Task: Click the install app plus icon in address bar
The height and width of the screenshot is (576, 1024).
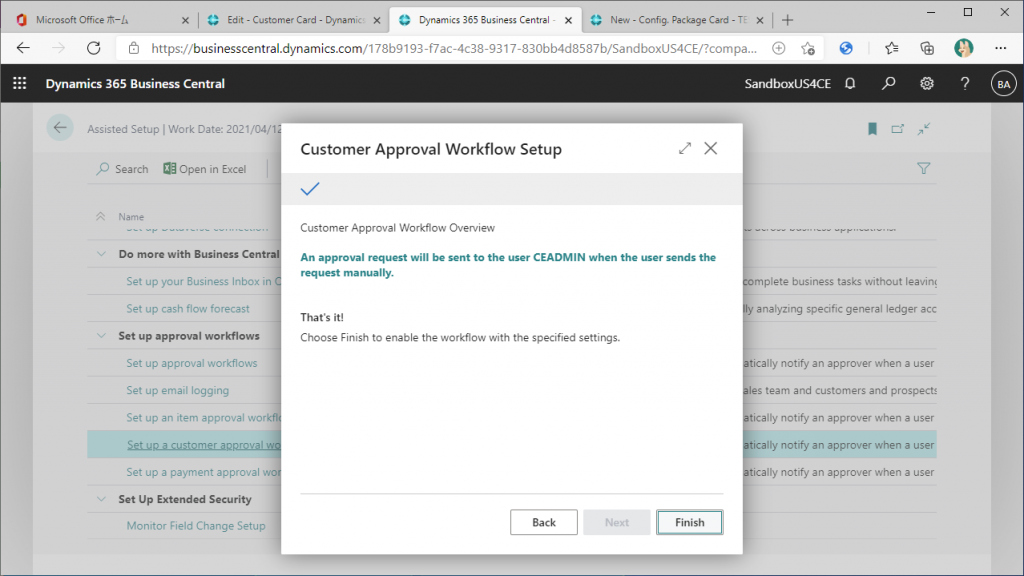Action: point(778,48)
